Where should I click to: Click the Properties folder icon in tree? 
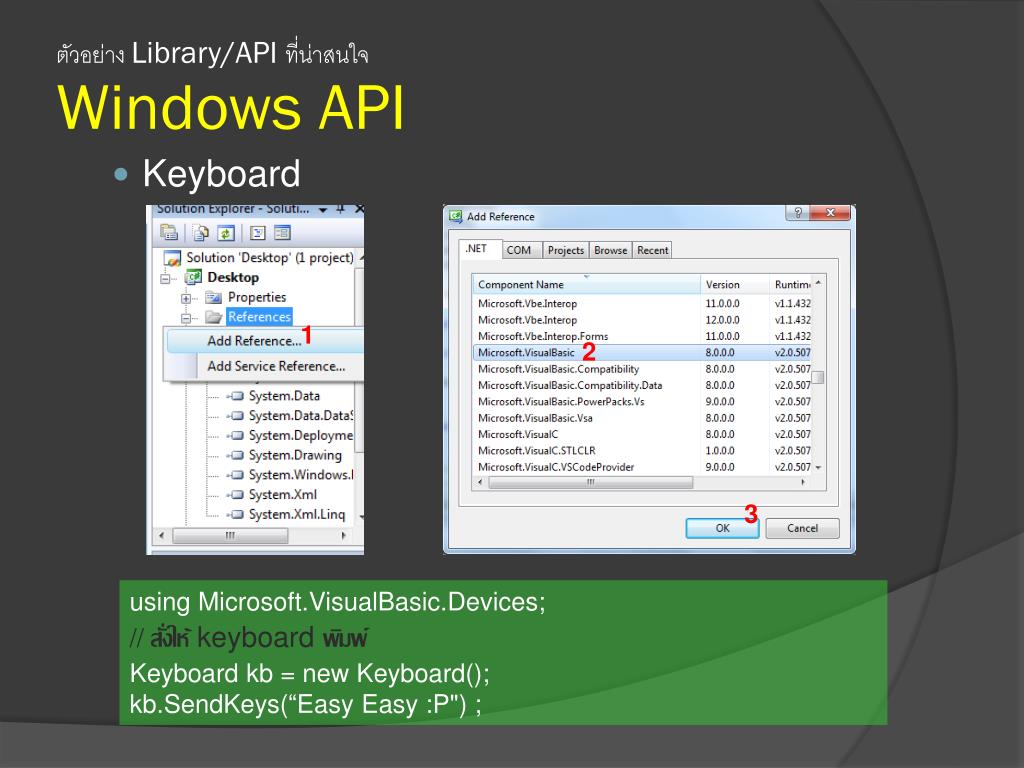[214, 298]
